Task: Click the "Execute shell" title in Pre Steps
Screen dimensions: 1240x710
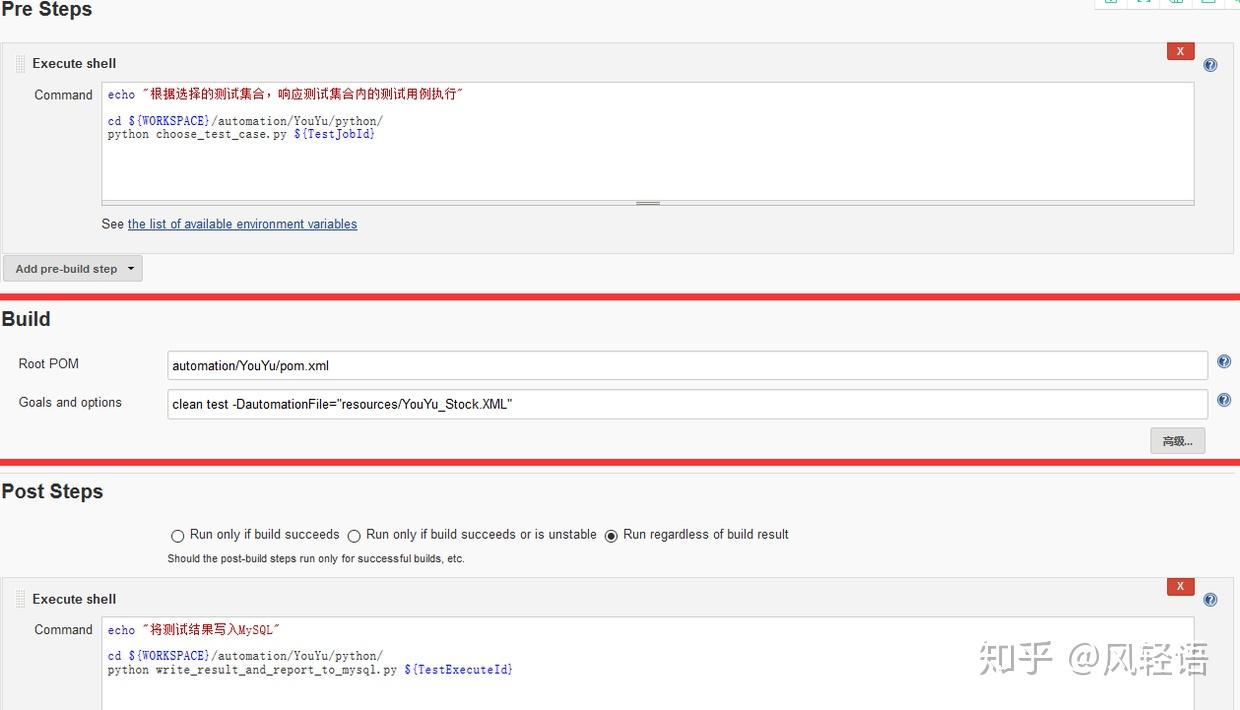Action: [x=74, y=63]
